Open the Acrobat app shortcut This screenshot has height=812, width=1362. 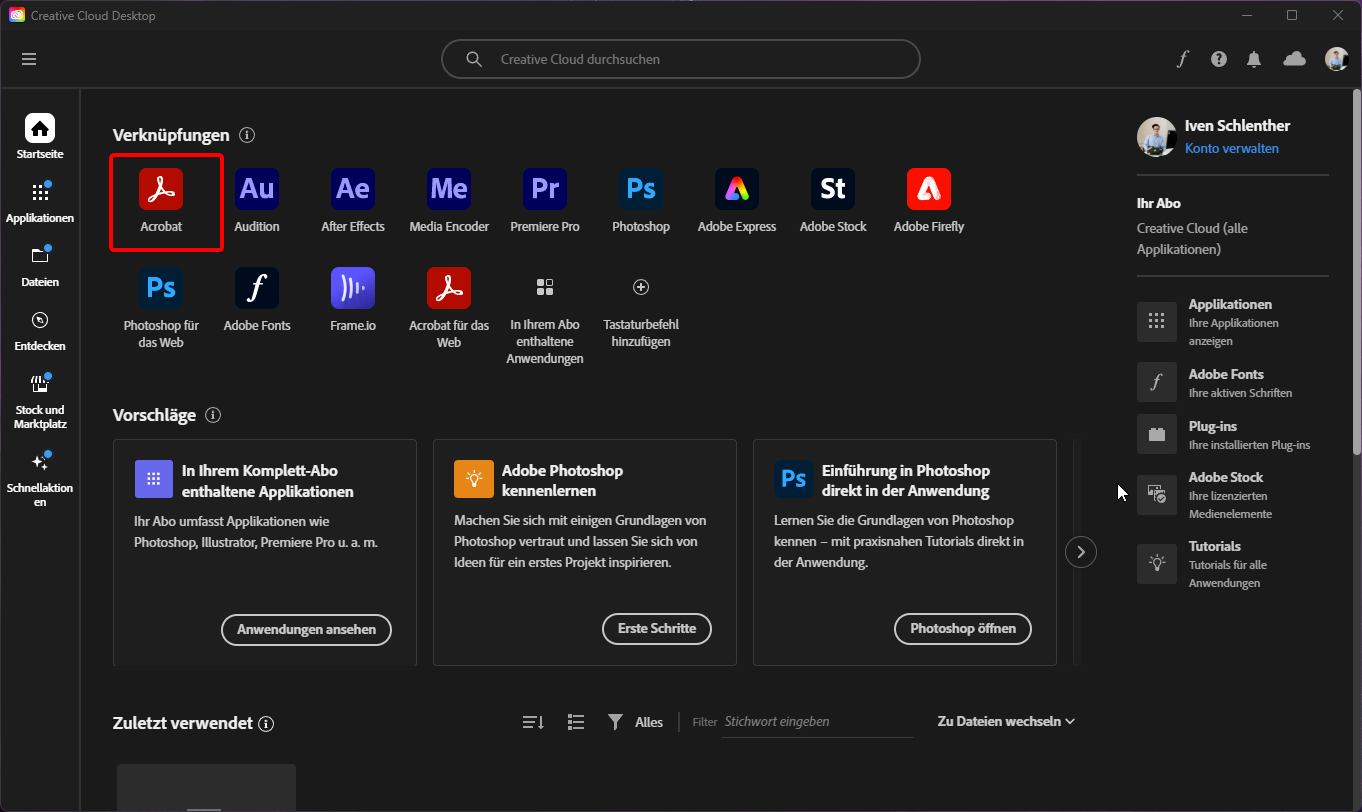click(x=161, y=189)
